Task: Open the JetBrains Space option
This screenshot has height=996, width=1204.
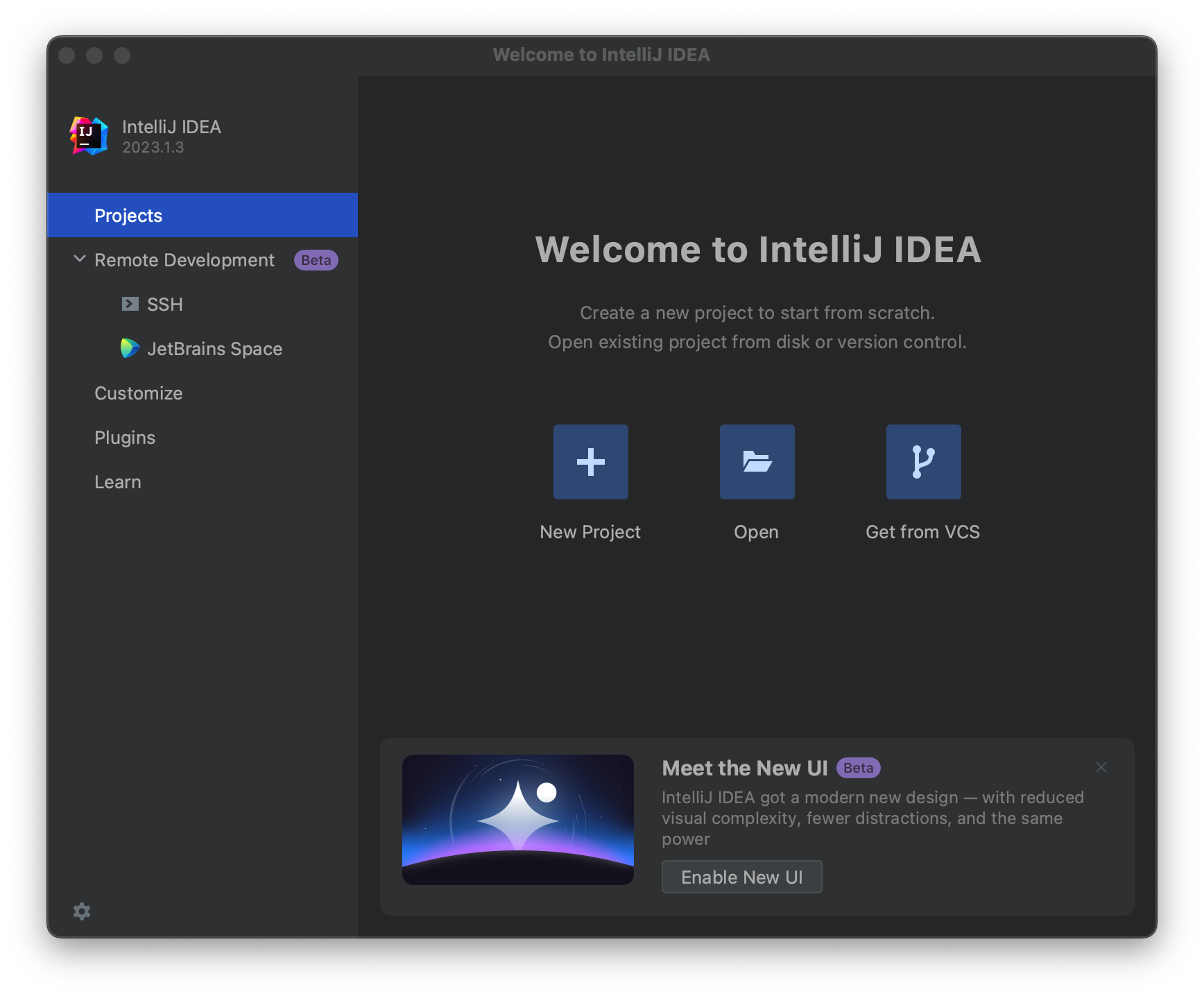Action: (203, 348)
